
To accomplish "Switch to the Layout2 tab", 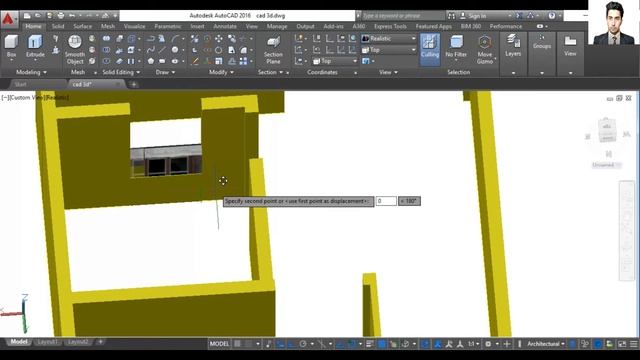I will (78, 342).
